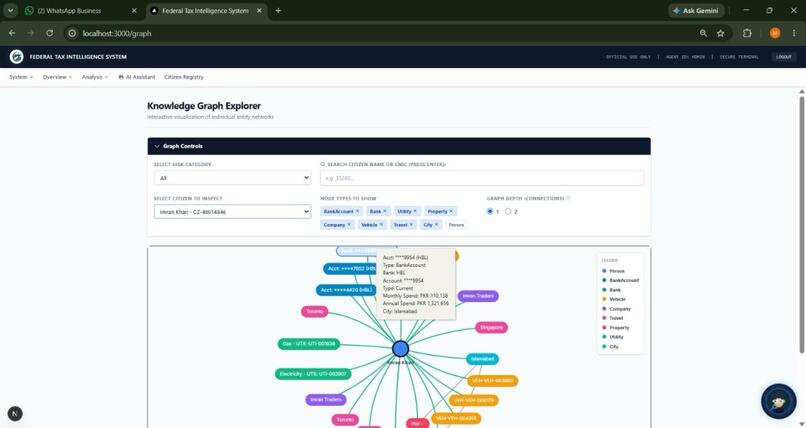The height and width of the screenshot is (428, 806).
Task: Close the WhatsApp Business tab
Action: 134,10
